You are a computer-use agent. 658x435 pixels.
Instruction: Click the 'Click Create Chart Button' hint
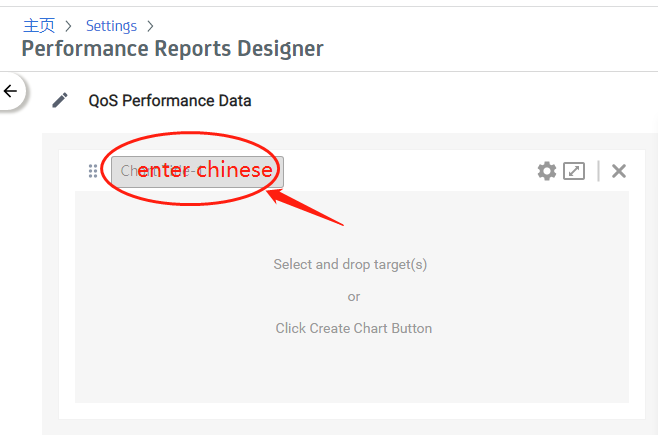coord(353,328)
